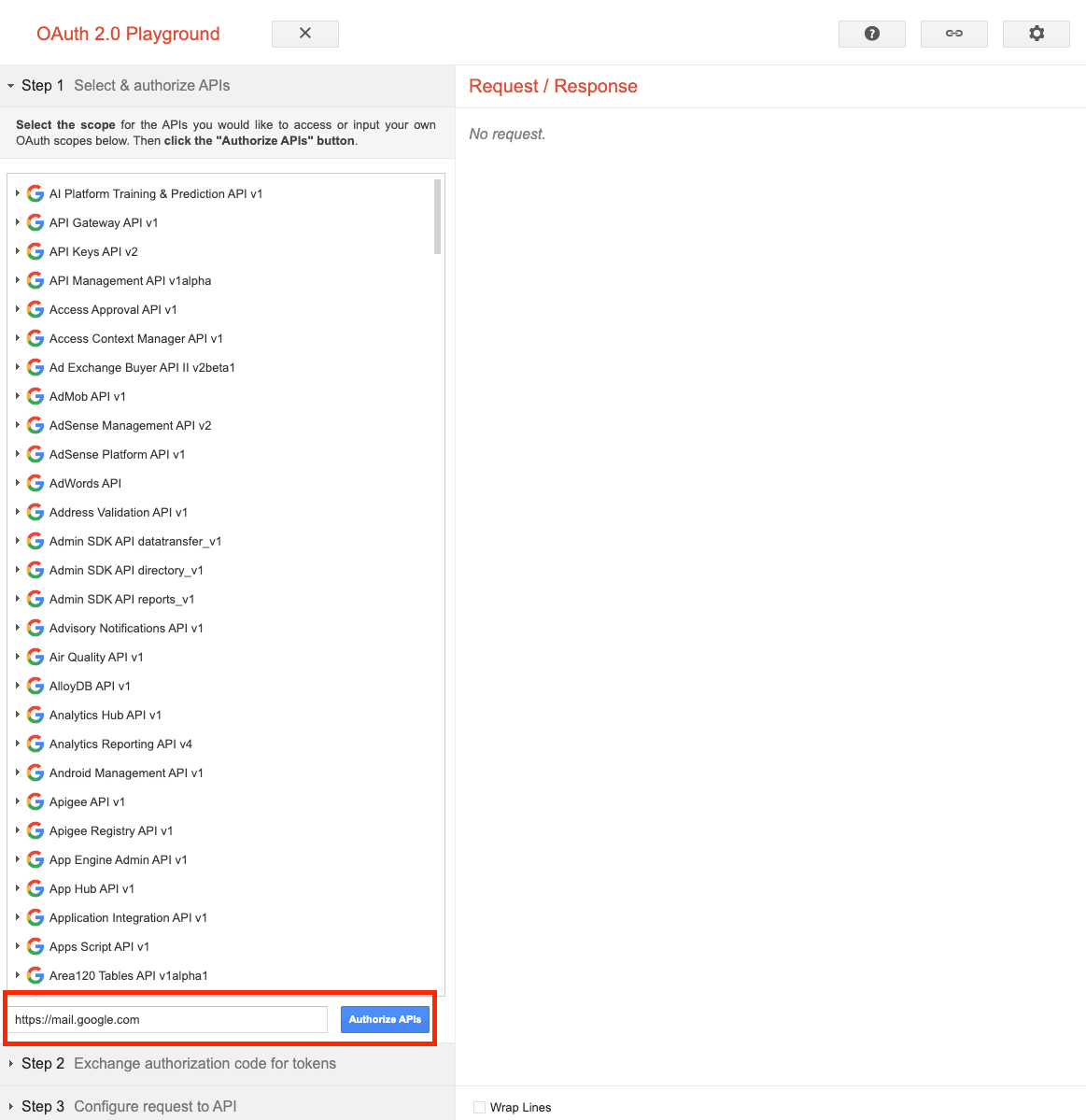Select Area120 Tables API v1alpha1
1086x1120 pixels.
[x=129, y=976]
